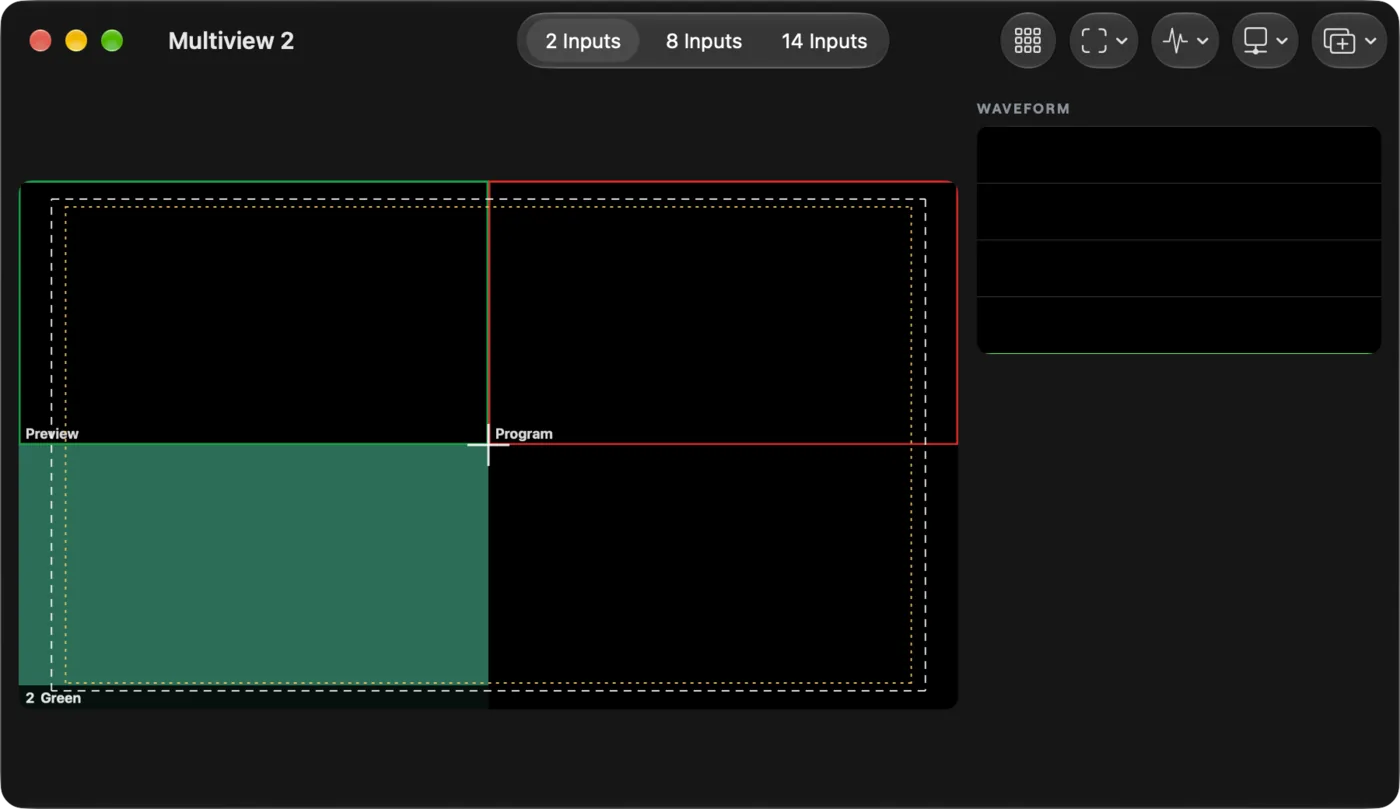
Task: Click the '2 Green' input label
Action: 53,698
